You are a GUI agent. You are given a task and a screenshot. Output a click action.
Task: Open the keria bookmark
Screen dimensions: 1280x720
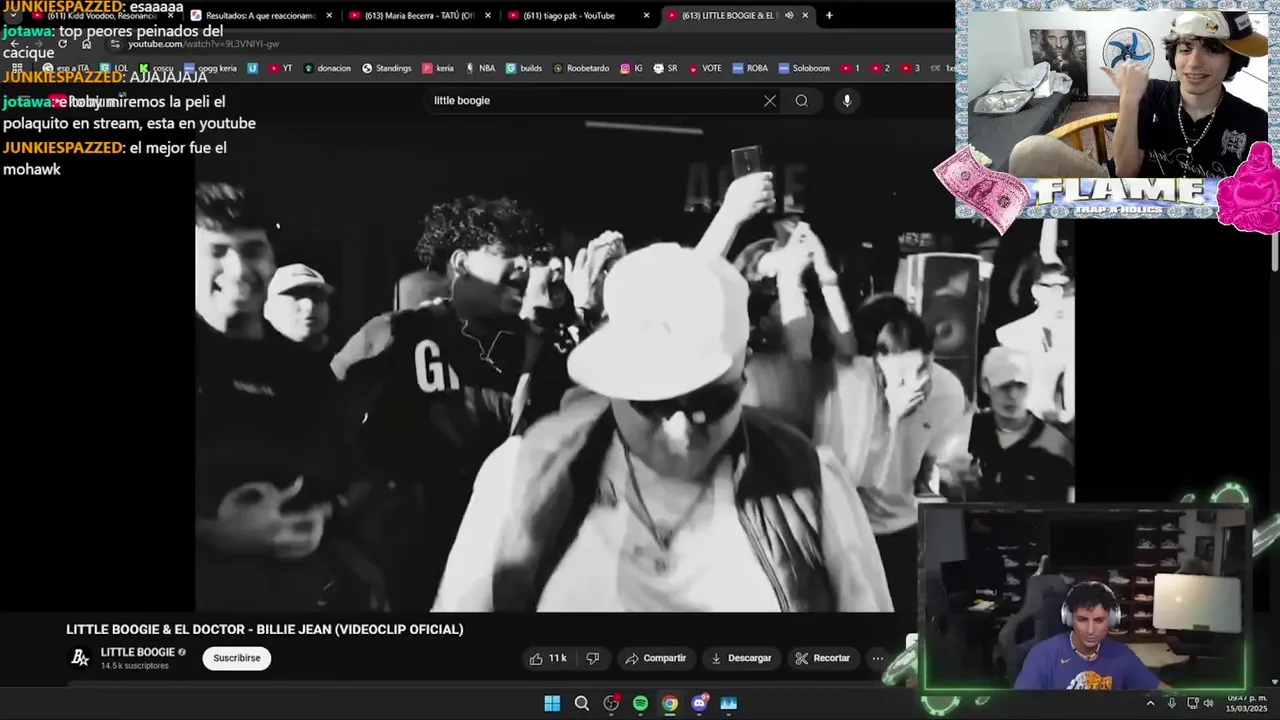point(438,68)
